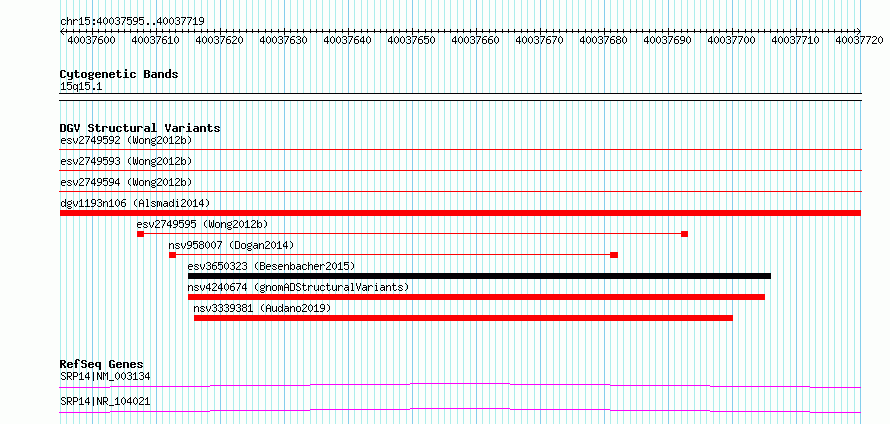Screen dimensions: 890x424
Task: Click the red nsv3339381 variant bar
Action: (463, 318)
